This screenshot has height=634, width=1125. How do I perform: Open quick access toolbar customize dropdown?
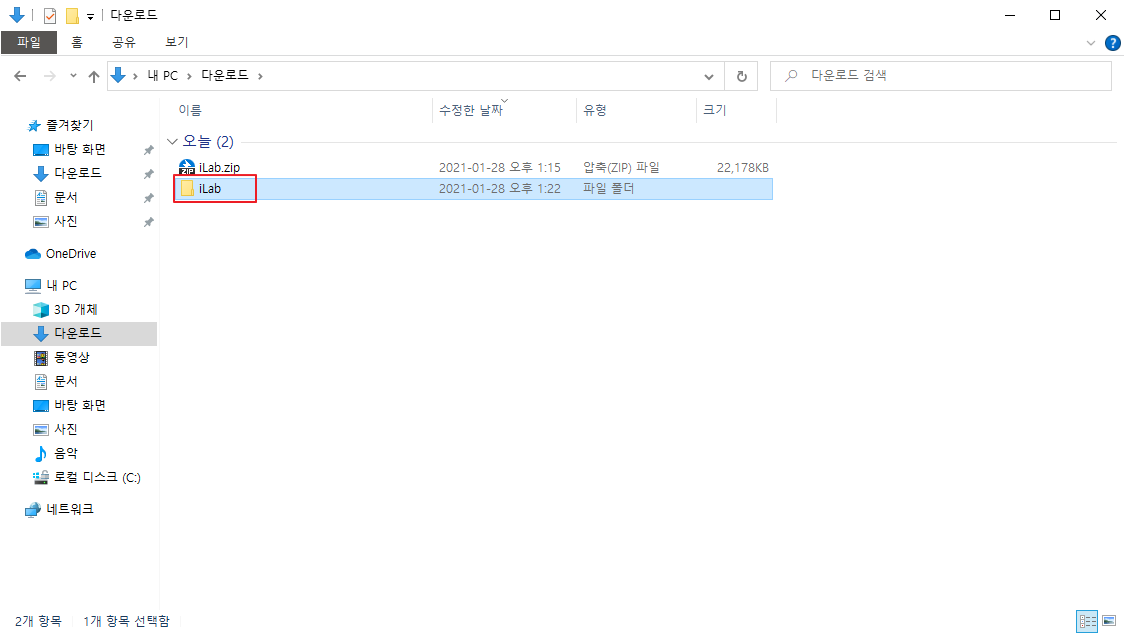[90, 16]
